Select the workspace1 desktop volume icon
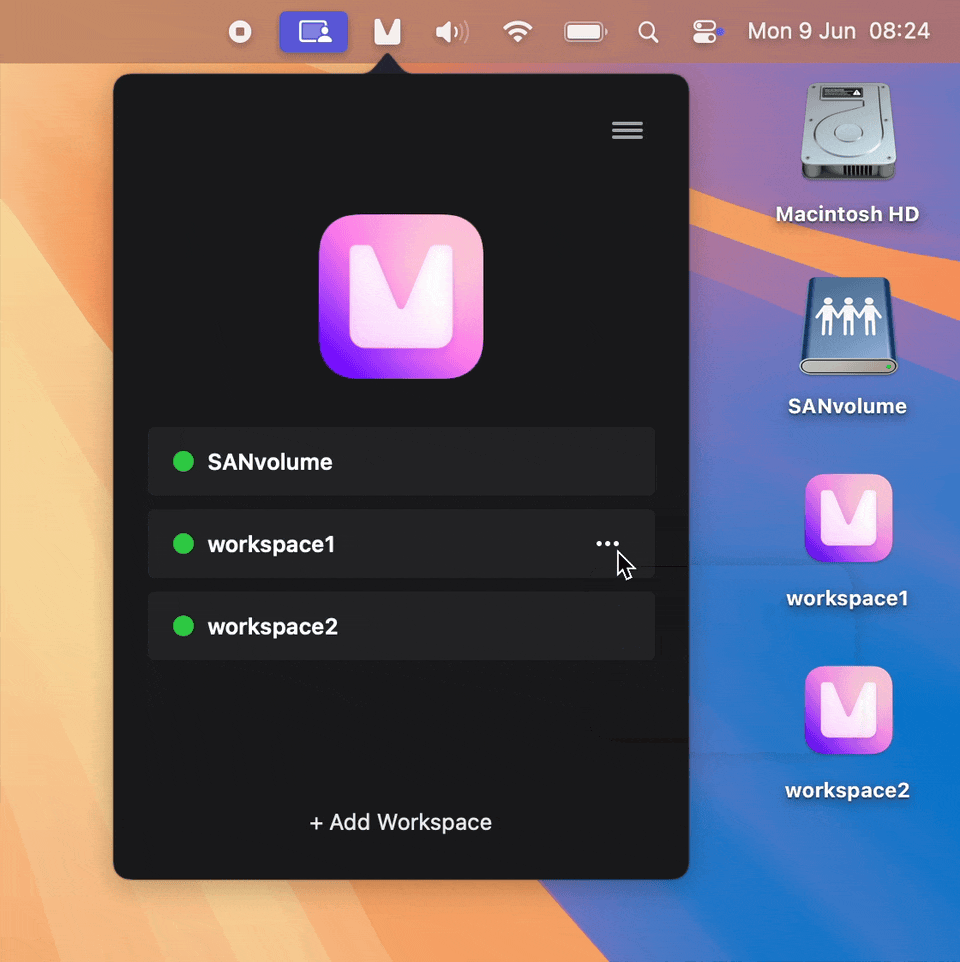 (848, 518)
